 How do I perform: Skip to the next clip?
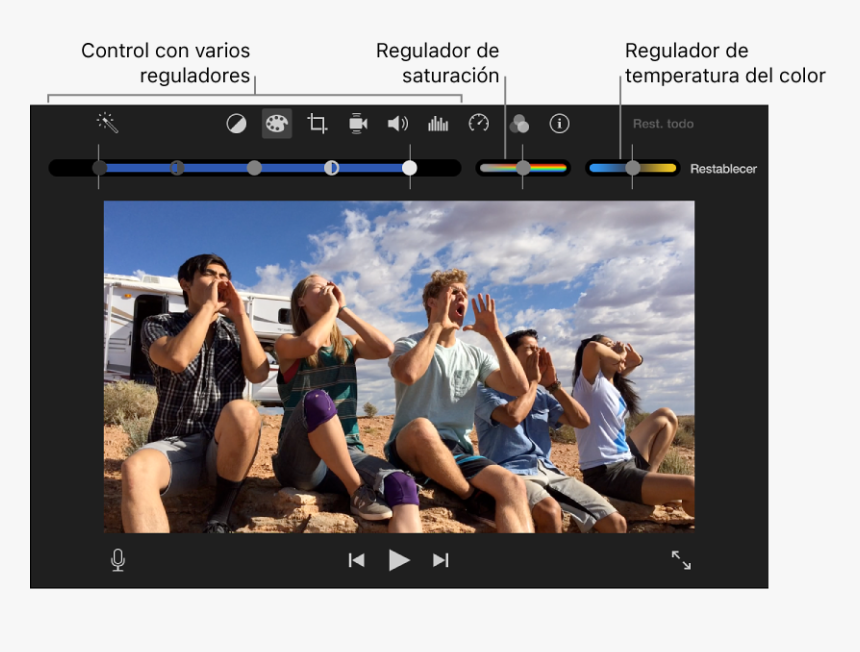coord(440,560)
